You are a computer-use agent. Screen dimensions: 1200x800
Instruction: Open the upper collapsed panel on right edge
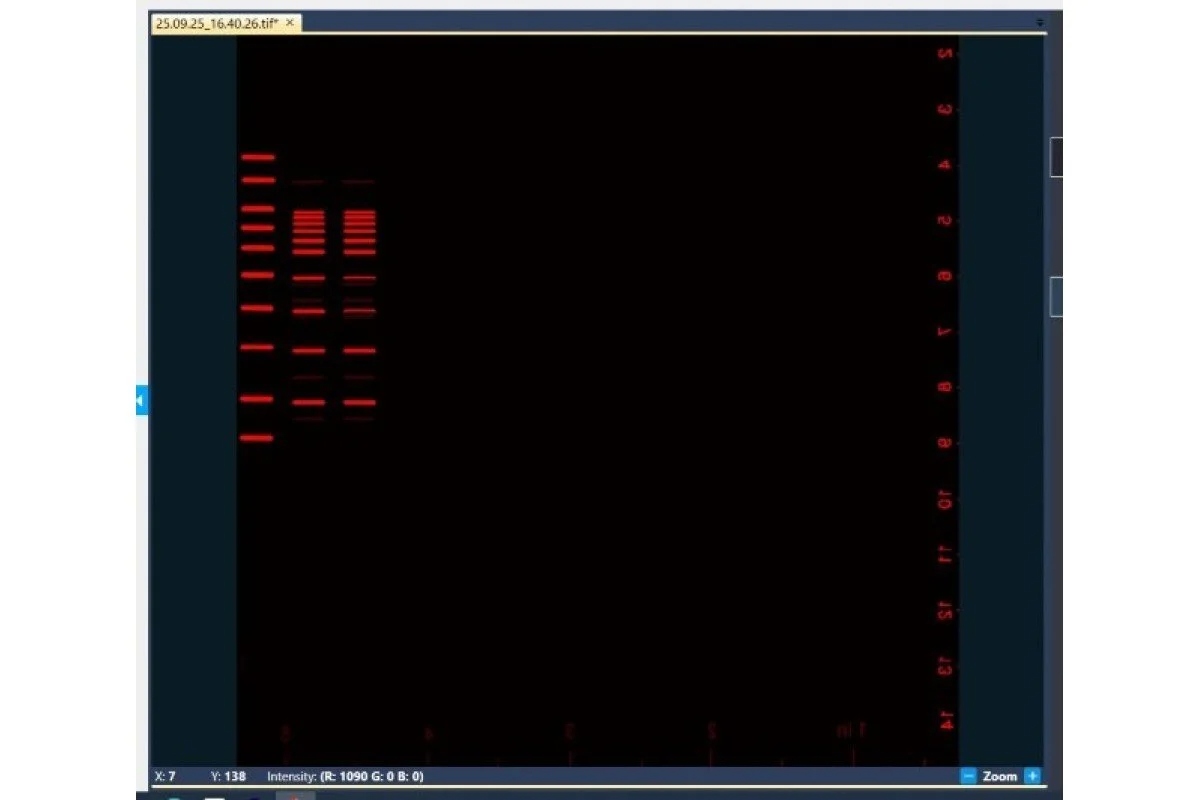click(1056, 157)
